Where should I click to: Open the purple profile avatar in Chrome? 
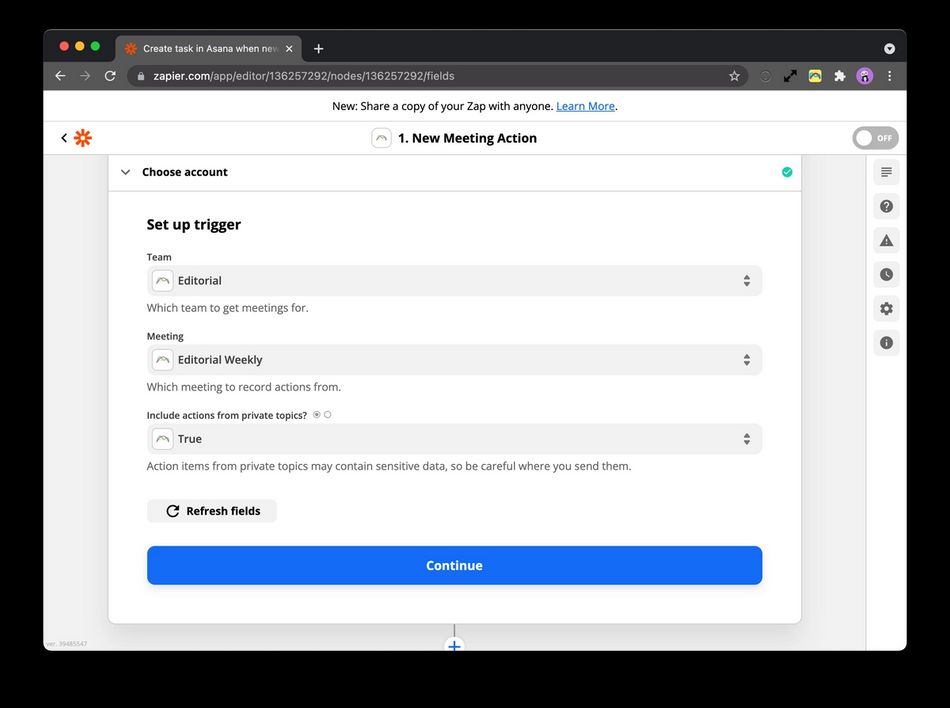(865, 76)
